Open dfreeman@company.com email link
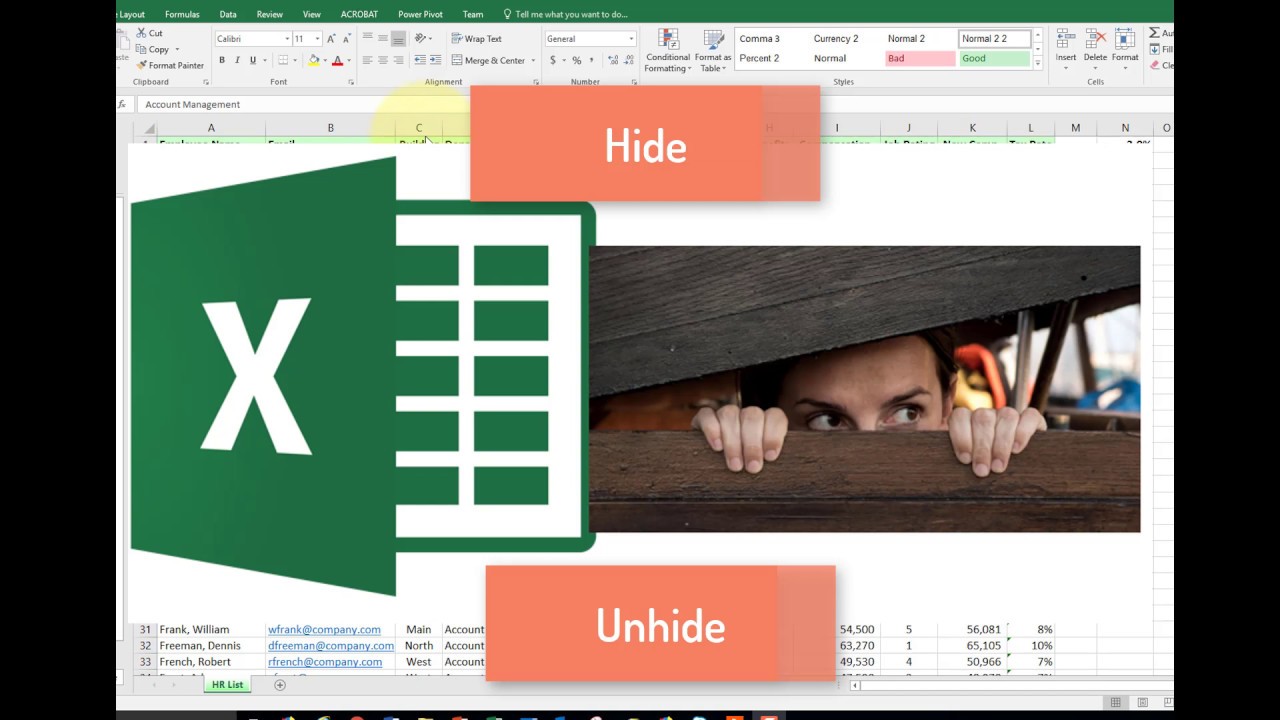This screenshot has width=1280, height=720. (x=331, y=645)
